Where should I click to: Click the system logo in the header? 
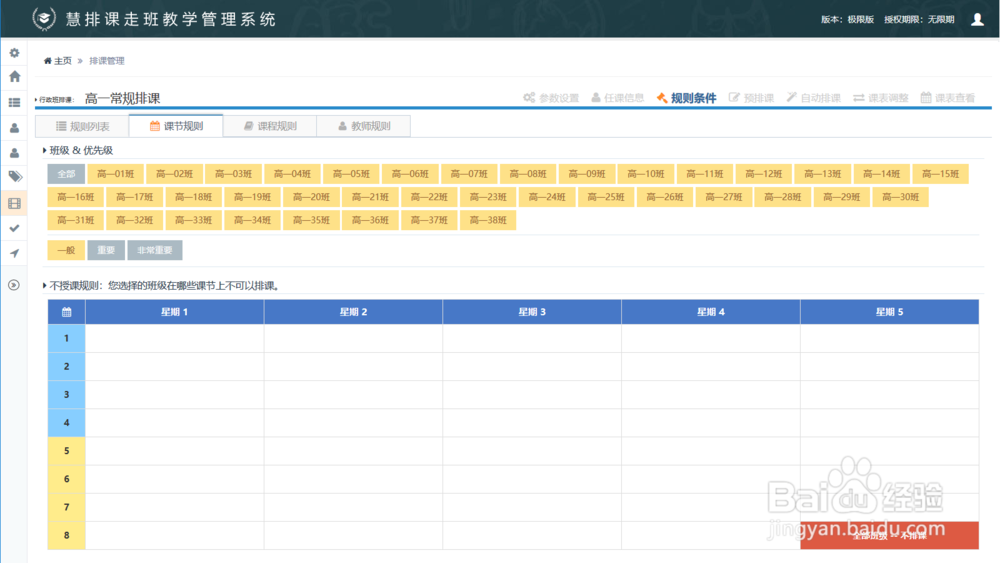click(43, 18)
